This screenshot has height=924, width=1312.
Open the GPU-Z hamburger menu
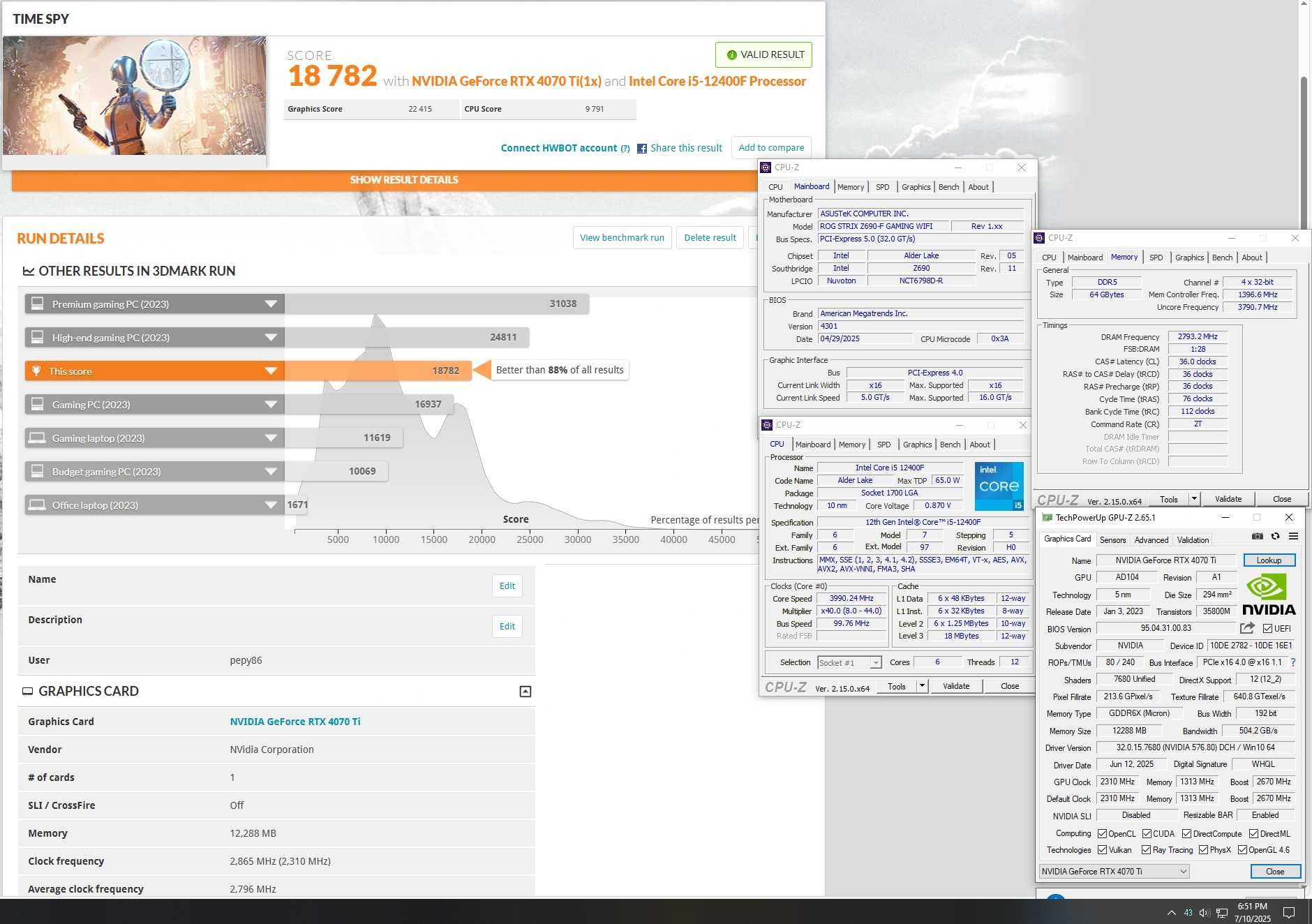pyautogui.click(x=1293, y=536)
